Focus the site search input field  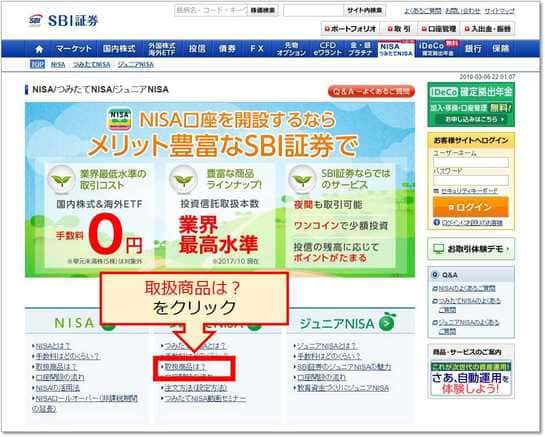tap(313, 11)
